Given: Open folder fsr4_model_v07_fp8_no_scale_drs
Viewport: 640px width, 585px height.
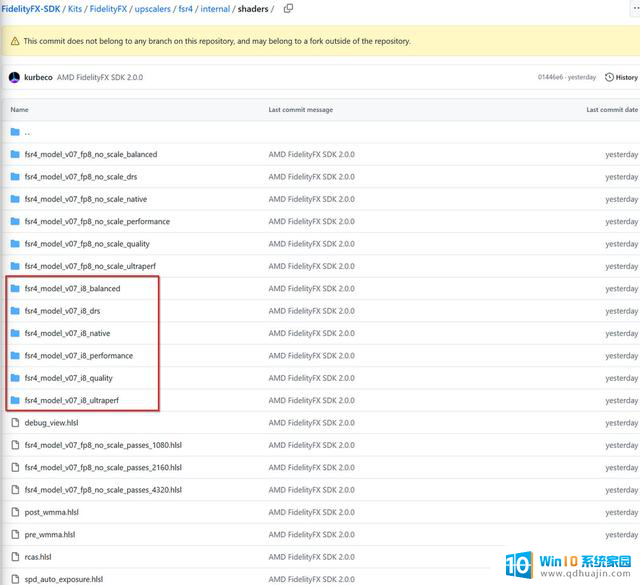Looking at the screenshot, I should pyautogui.click(x=81, y=177).
